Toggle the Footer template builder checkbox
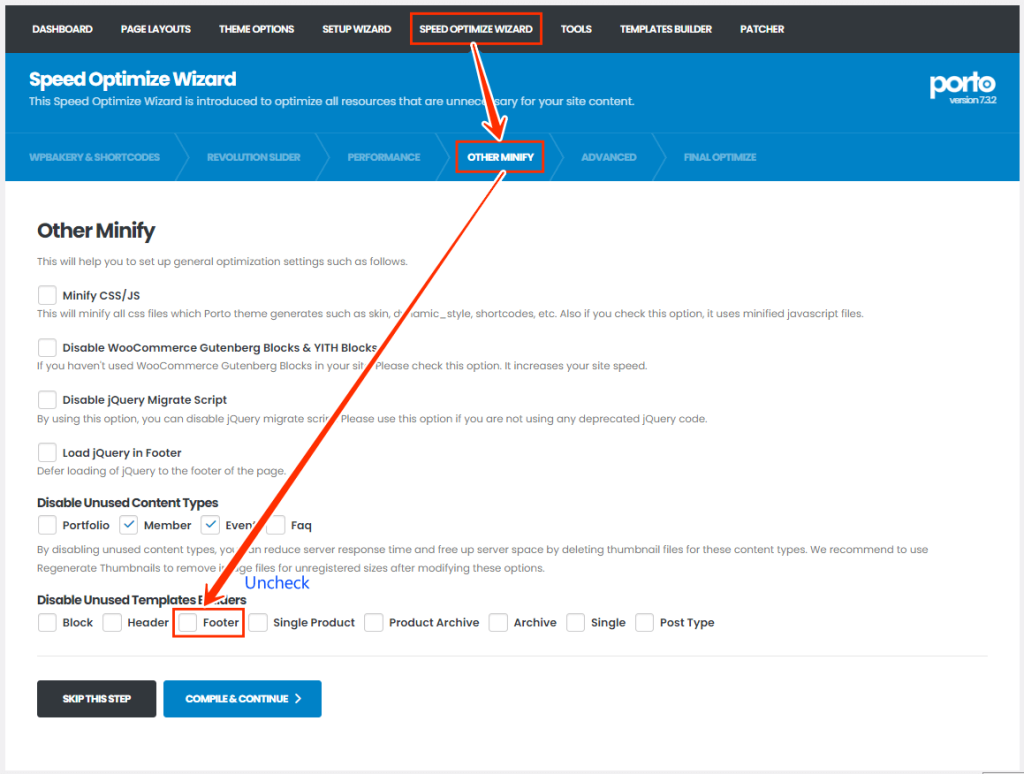The image size is (1024, 774). [x=188, y=622]
